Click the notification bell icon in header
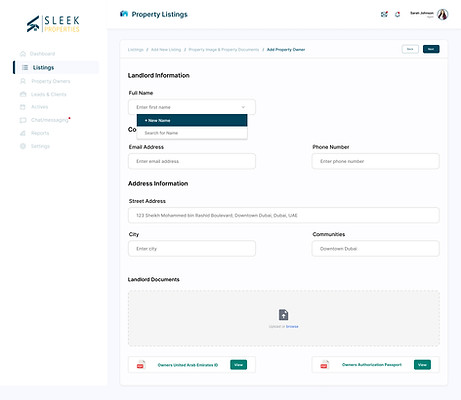The height and width of the screenshot is (400, 461). point(397,14)
